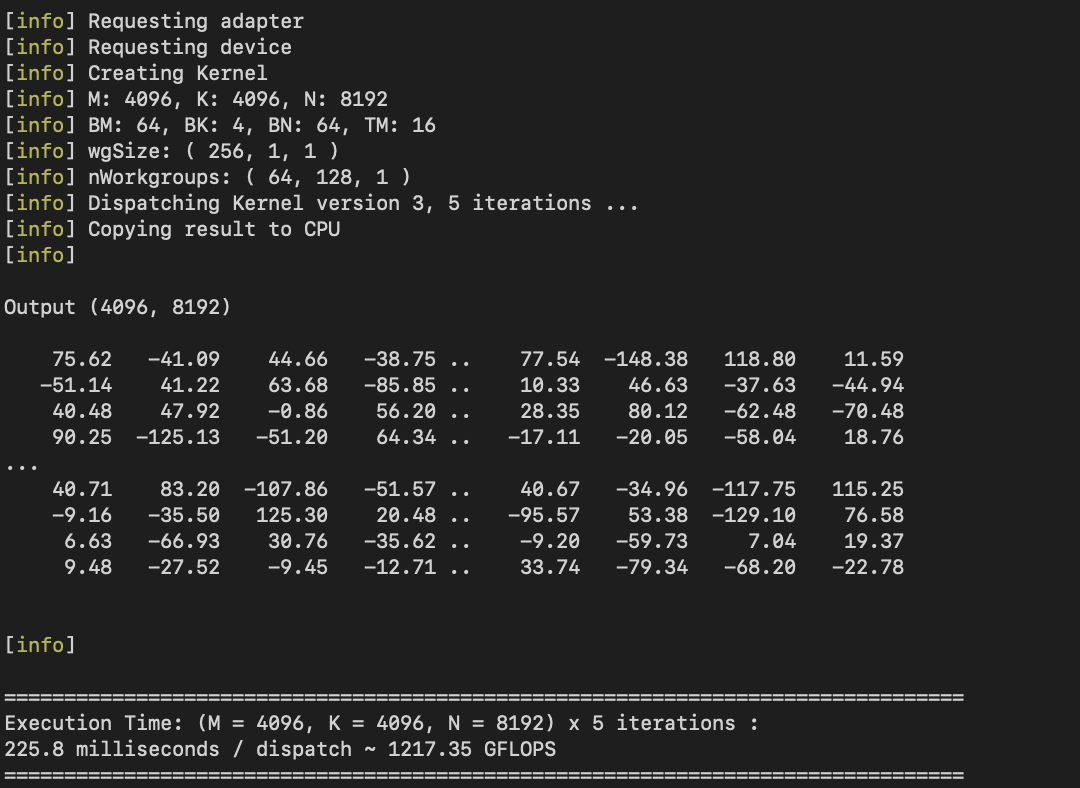
Task: Click the 'Dispatching Kernel version 3' line
Action: [321, 204]
